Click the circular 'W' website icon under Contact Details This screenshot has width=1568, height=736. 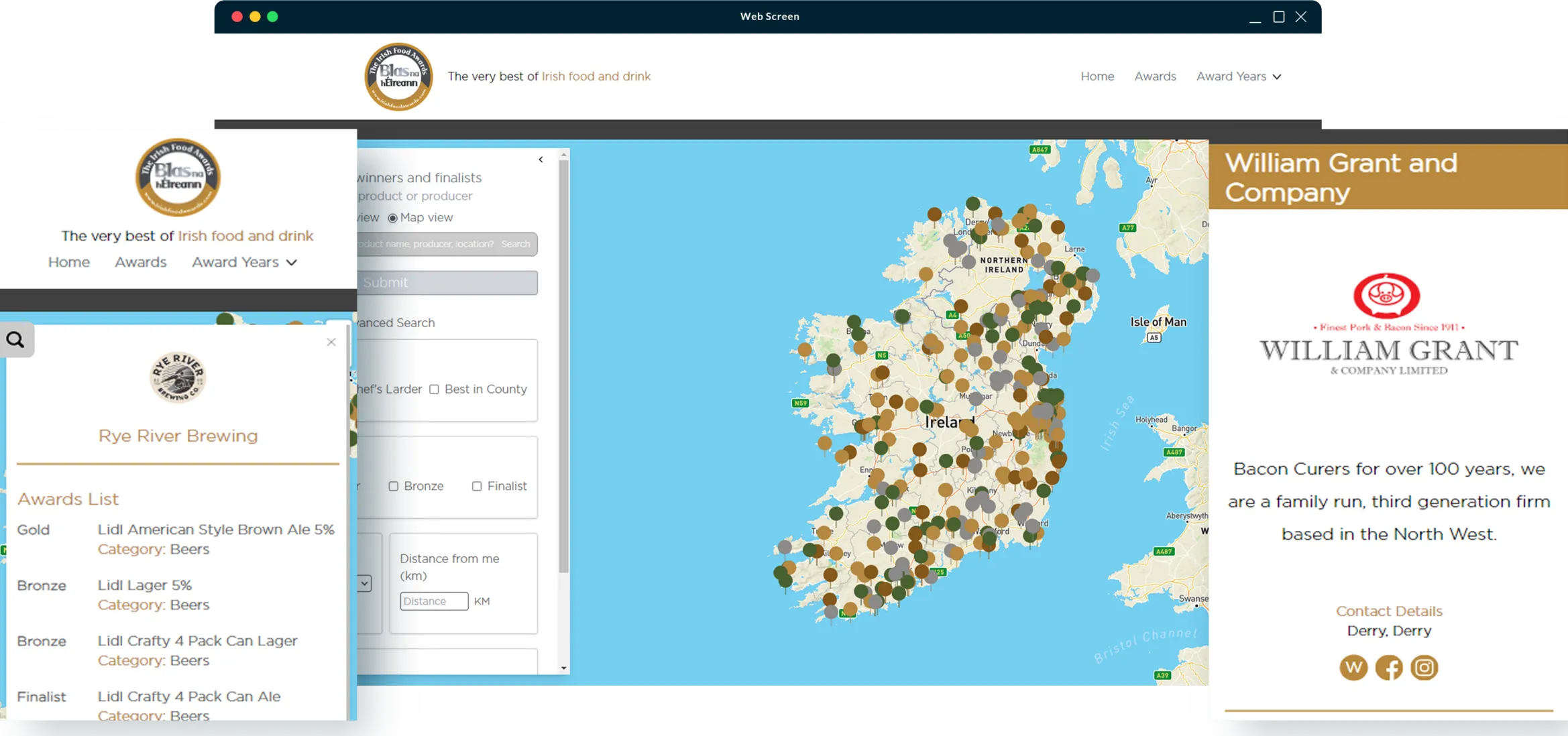pyautogui.click(x=1353, y=668)
